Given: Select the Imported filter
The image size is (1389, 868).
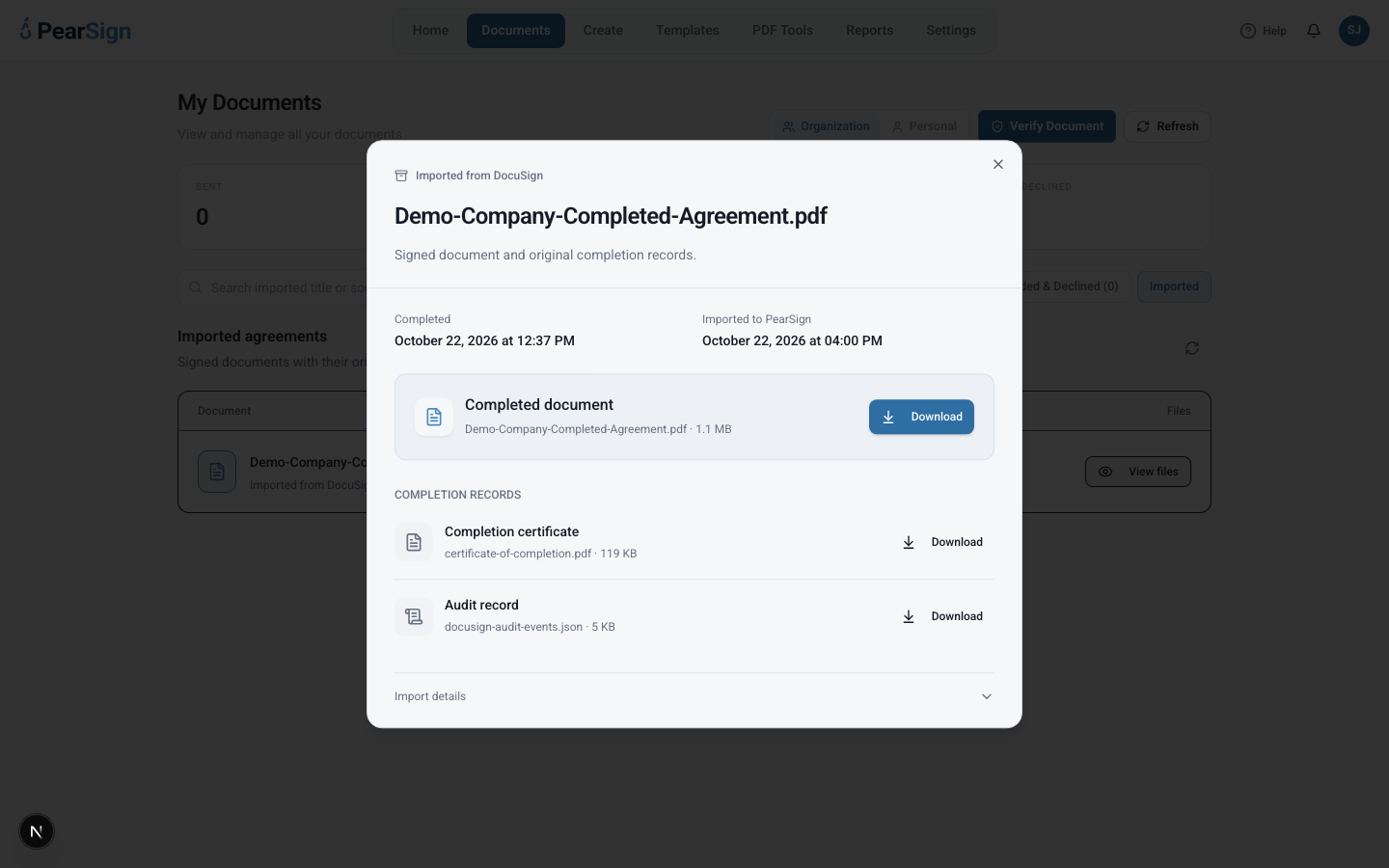Looking at the screenshot, I should [1174, 286].
